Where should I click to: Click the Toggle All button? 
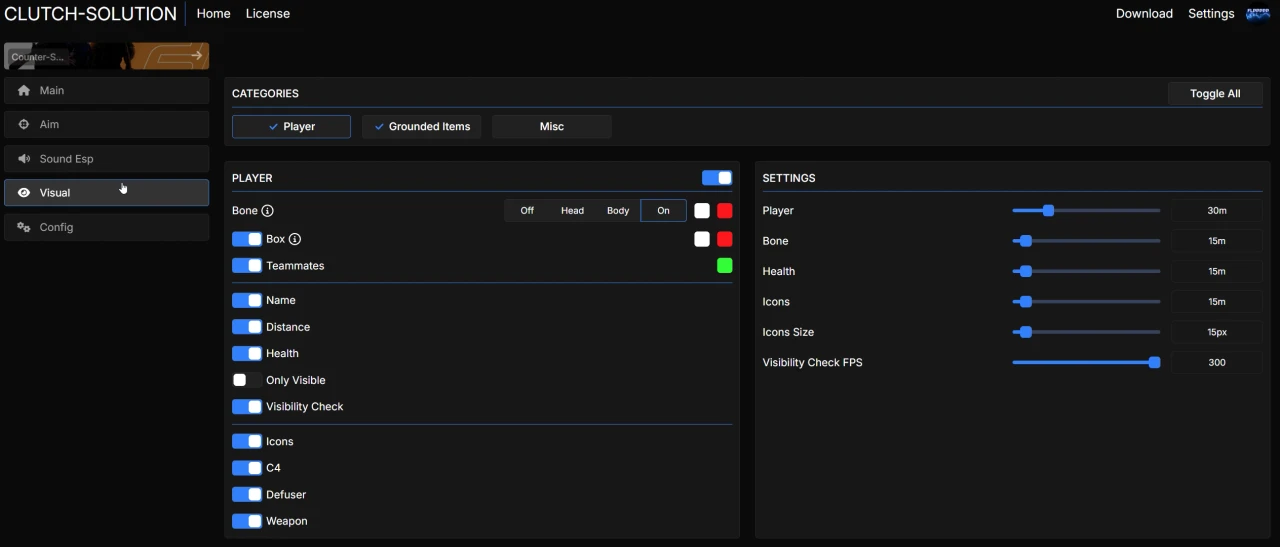point(1215,94)
